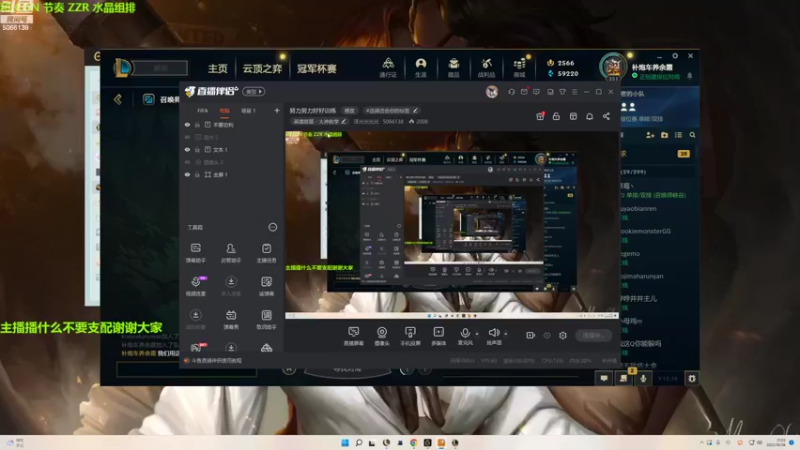Select the 场景 1 scene tab
Viewport: 800px width, 450px height.
tap(248, 111)
